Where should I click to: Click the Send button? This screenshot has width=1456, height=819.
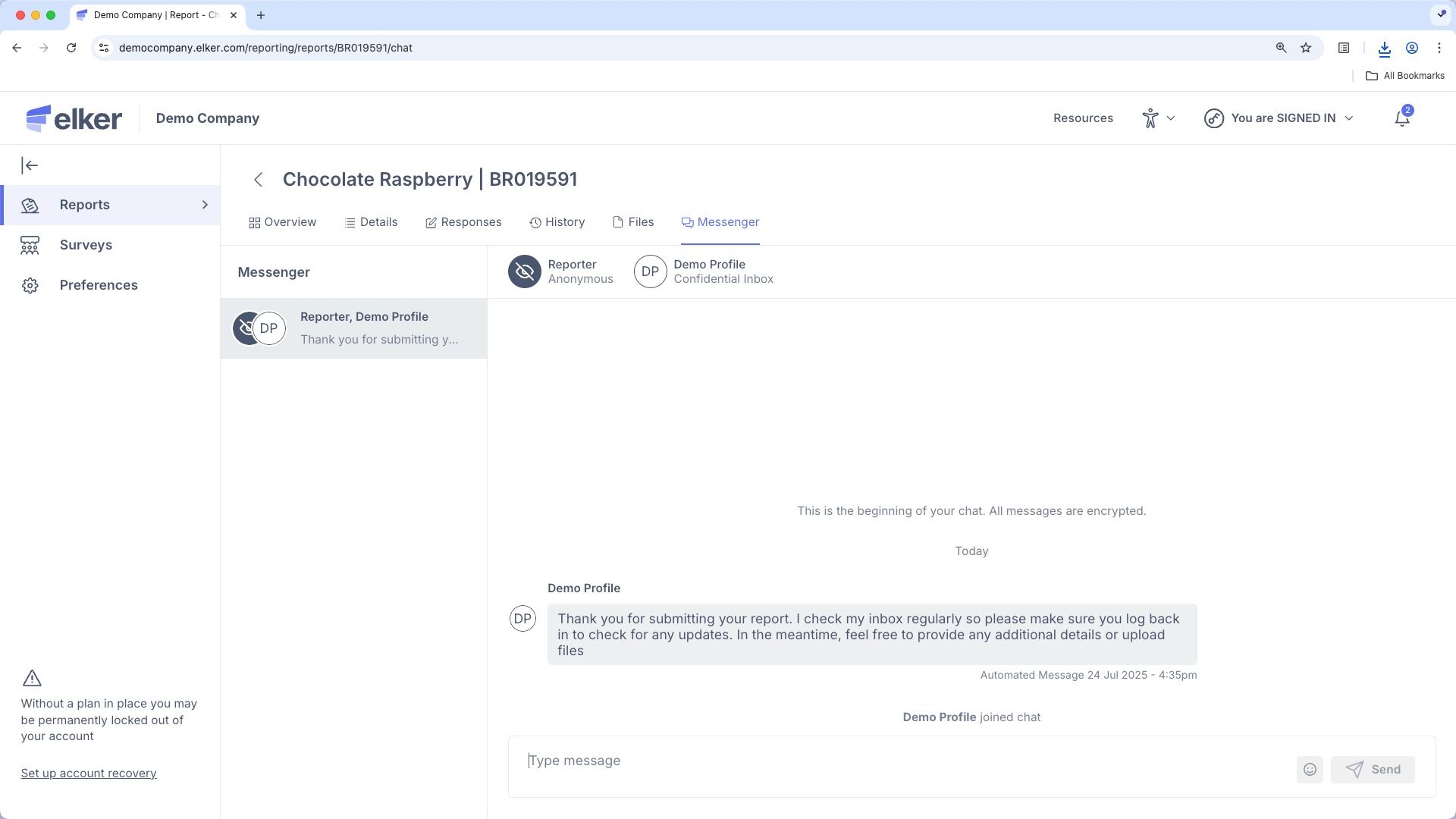1373,769
